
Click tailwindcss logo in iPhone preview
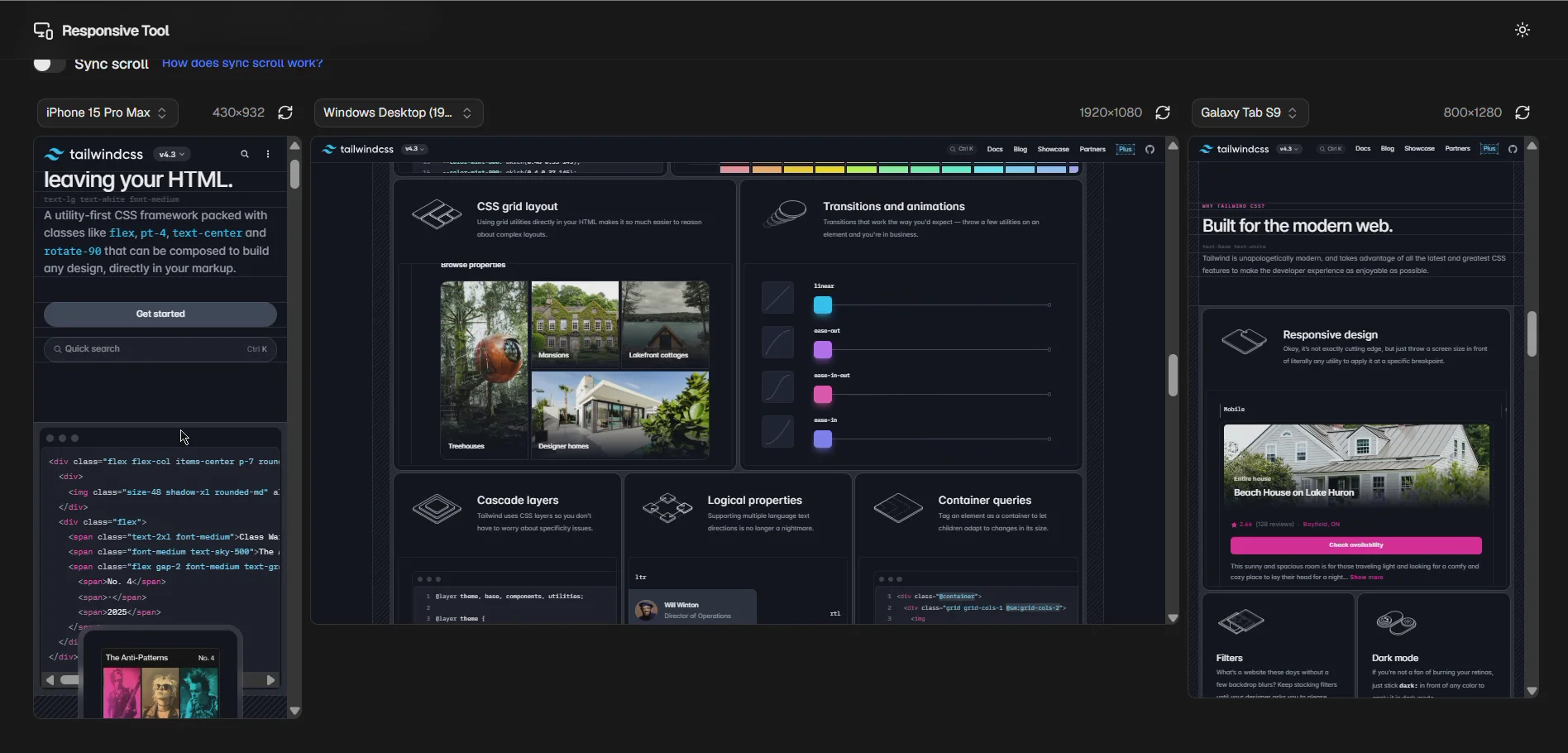point(93,154)
